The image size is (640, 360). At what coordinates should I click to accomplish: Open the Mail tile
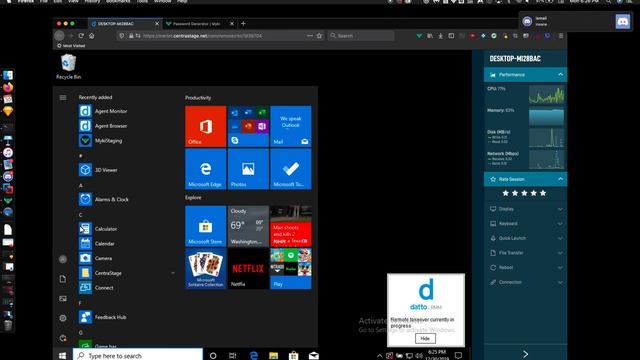291,126
